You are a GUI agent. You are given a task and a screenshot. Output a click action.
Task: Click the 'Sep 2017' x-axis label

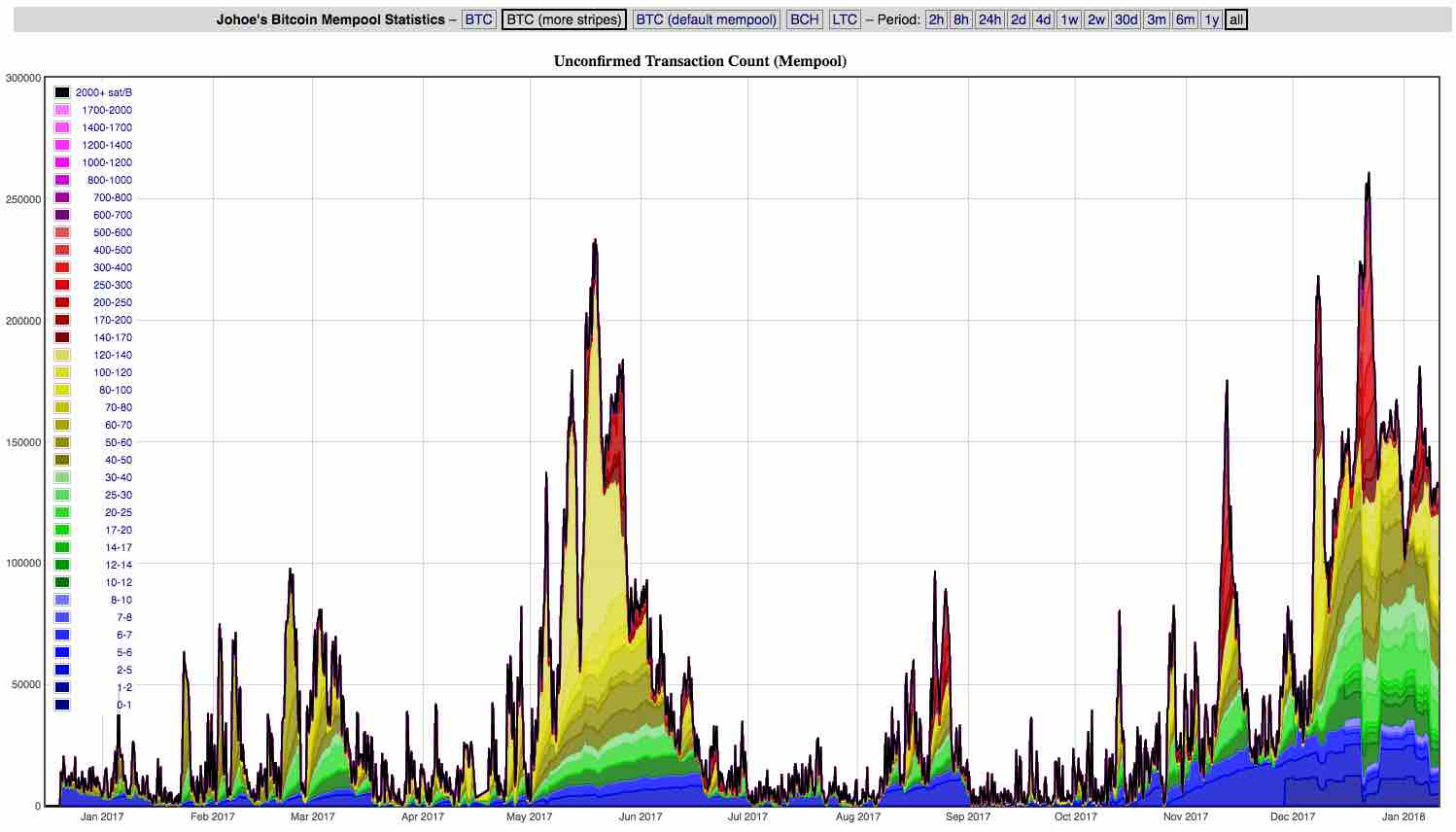click(967, 816)
